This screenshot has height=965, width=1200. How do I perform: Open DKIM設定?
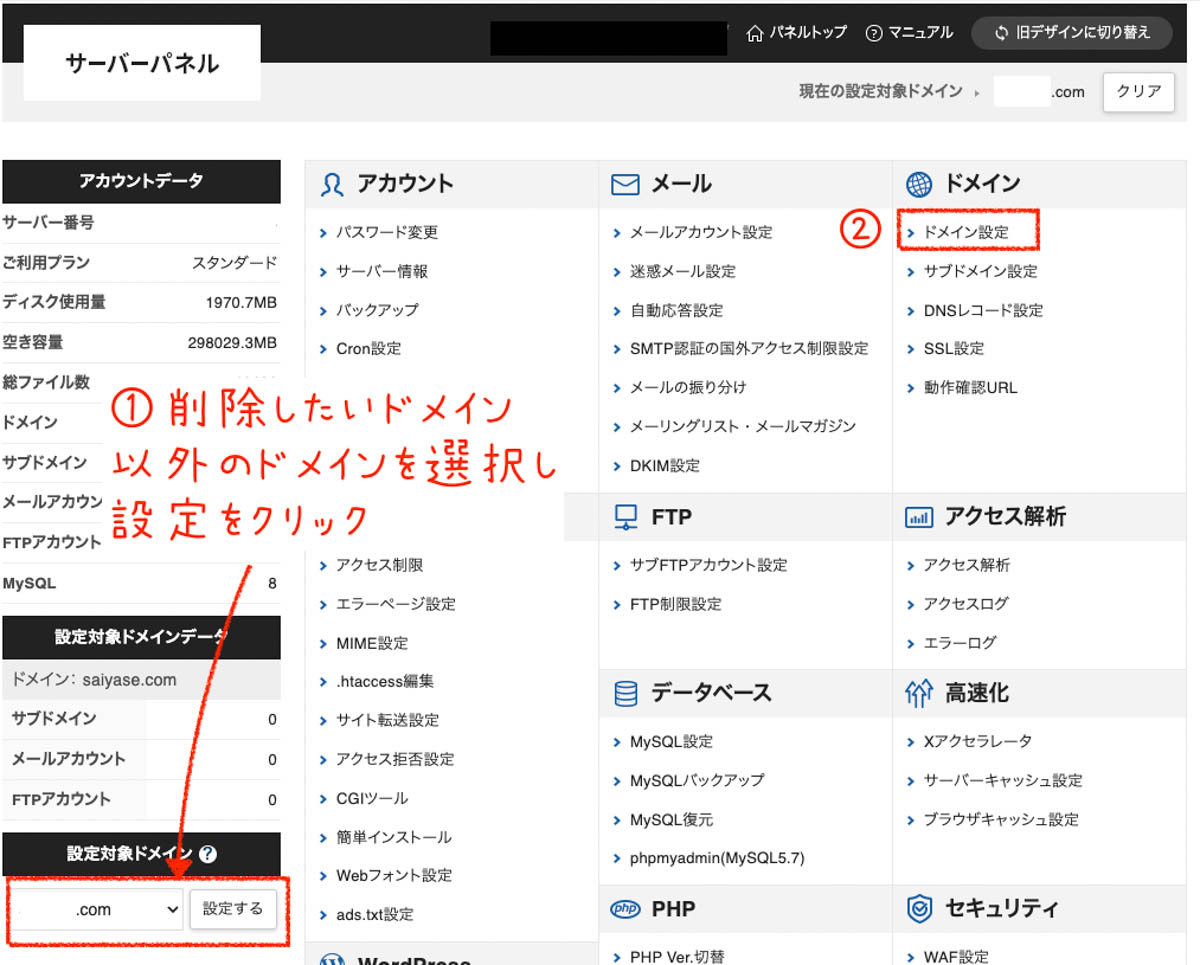[665, 465]
